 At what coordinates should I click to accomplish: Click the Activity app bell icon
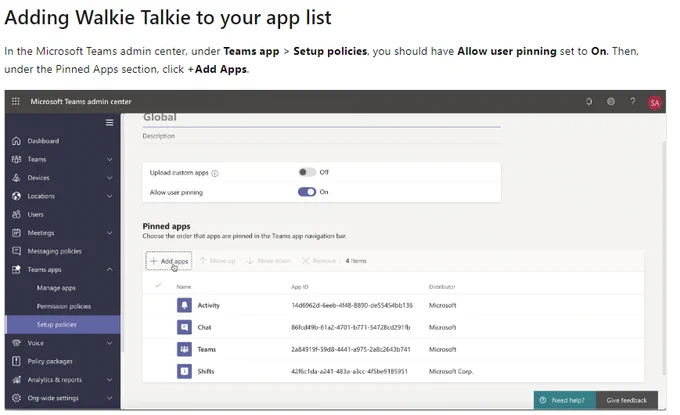[x=184, y=305]
